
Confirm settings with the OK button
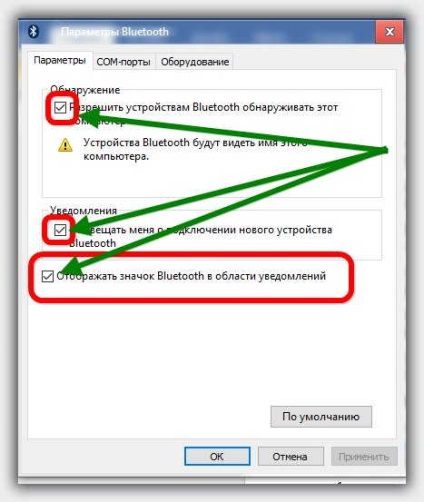click(217, 456)
